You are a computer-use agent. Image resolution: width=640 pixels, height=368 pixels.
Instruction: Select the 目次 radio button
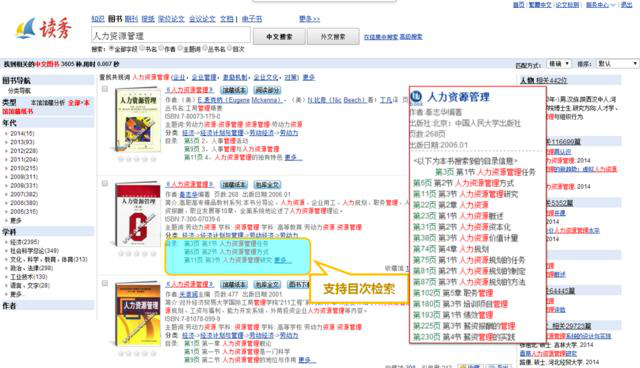tap(230, 49)
